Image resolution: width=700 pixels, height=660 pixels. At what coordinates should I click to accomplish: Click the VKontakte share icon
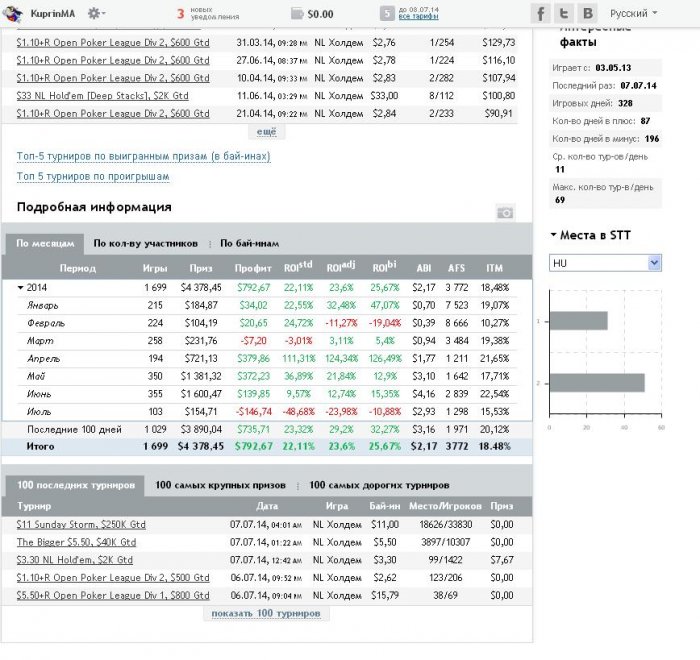[x=588, y=14]
